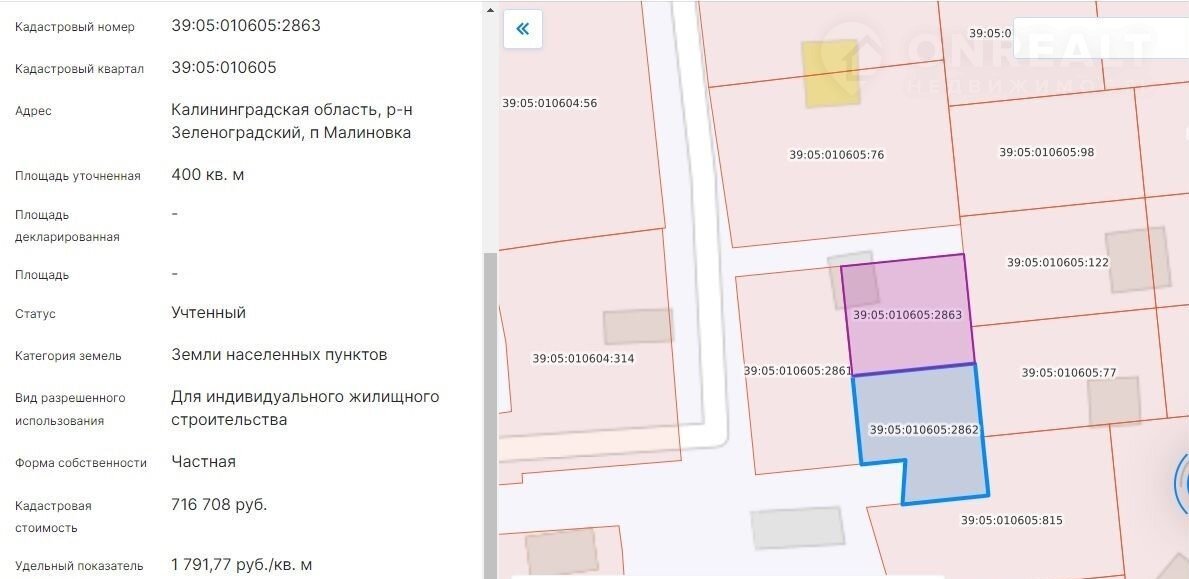Click the cadastral quarter value 39:05:010605

click(x=224, y=68)
